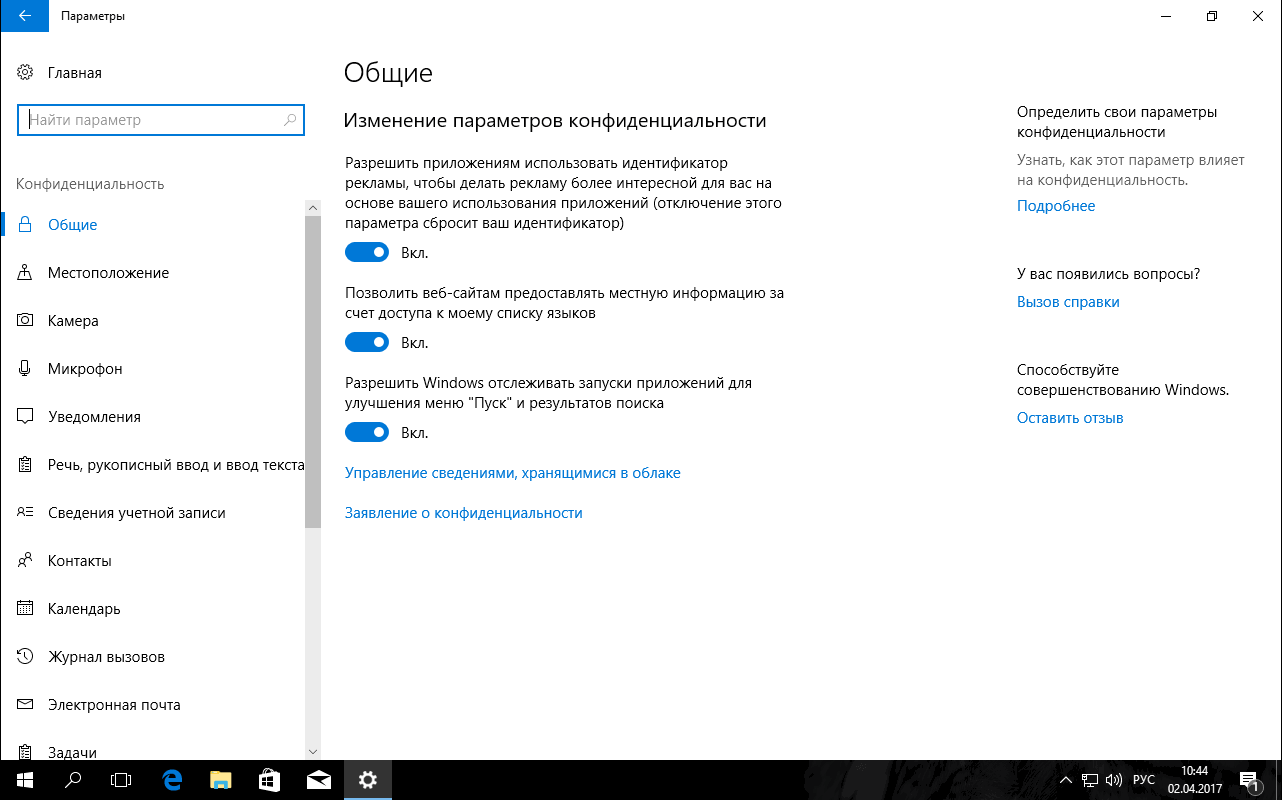
Task: Click the history icon beside Журнал вызовов
Action: 26,657
